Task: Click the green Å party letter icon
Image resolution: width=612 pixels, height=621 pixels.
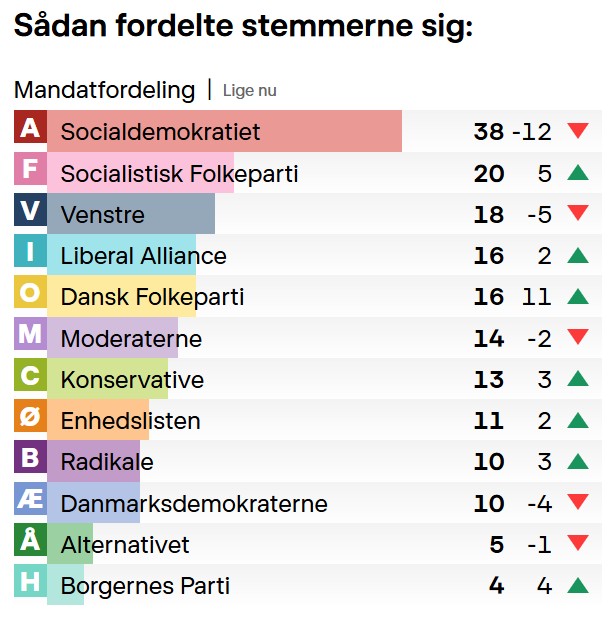Action: coord(30,541)
